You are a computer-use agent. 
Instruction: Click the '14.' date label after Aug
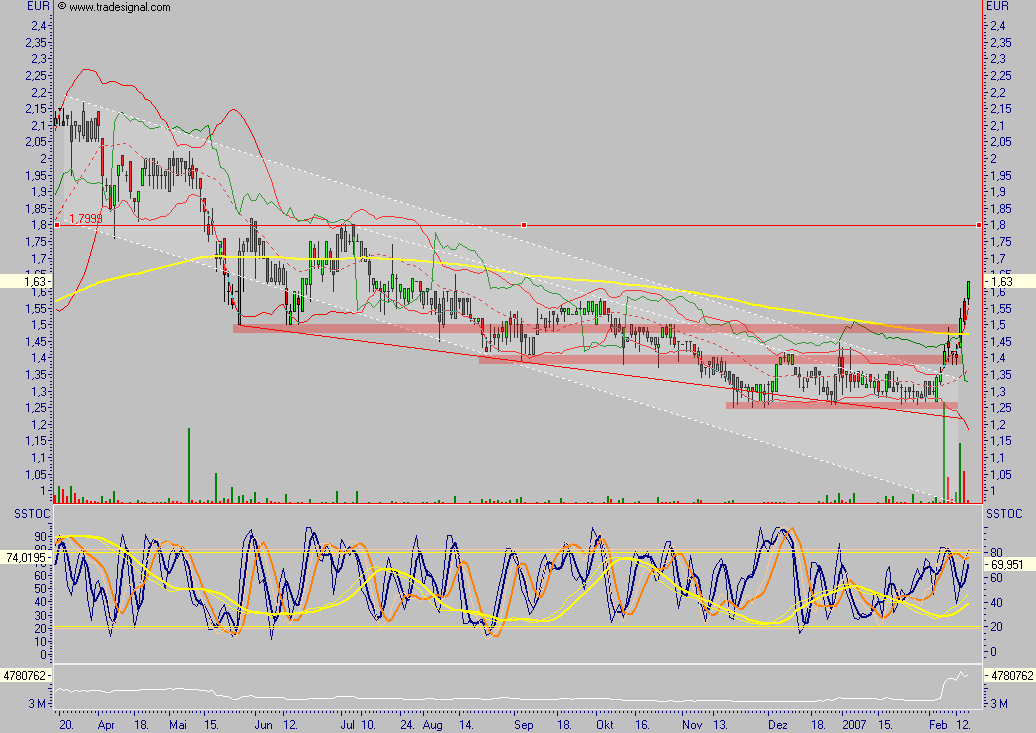pyautogui.click(x=466, y=724)
